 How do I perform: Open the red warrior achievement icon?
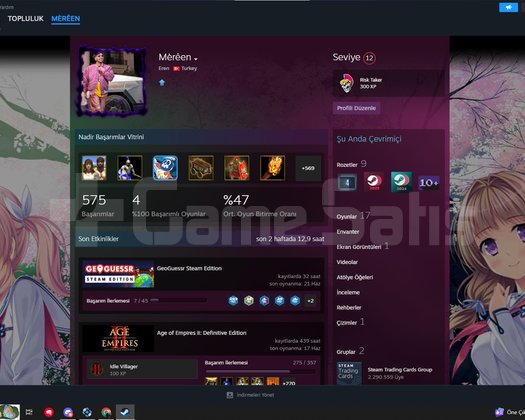[x=237, y=168]
